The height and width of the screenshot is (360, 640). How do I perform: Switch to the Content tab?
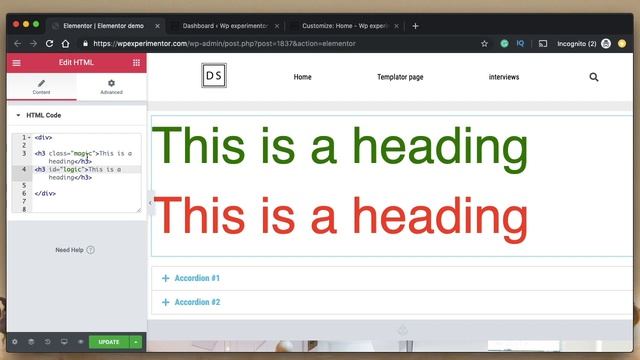click(42, 87)
